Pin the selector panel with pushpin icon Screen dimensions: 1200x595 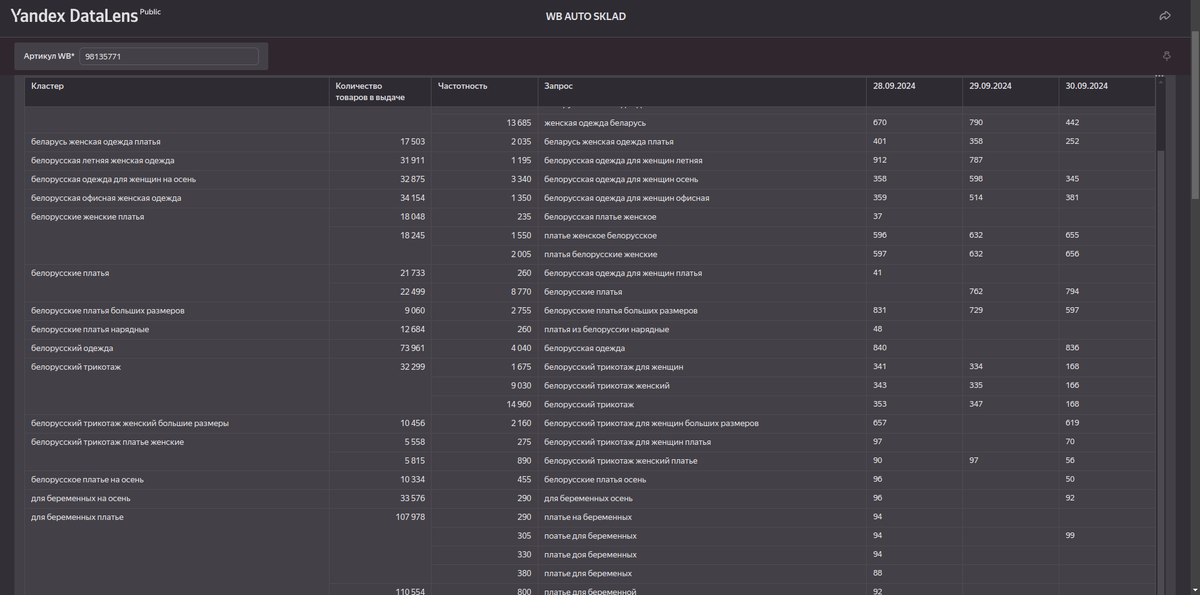1166,56
